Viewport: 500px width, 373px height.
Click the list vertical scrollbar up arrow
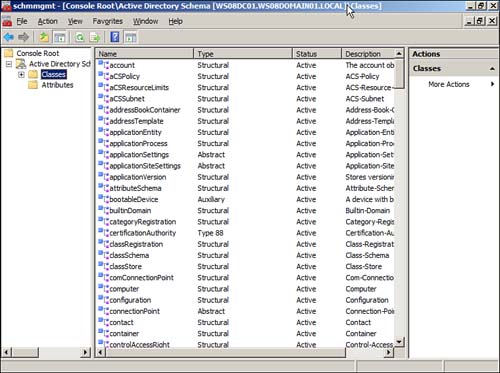click(x=399, y=53)
